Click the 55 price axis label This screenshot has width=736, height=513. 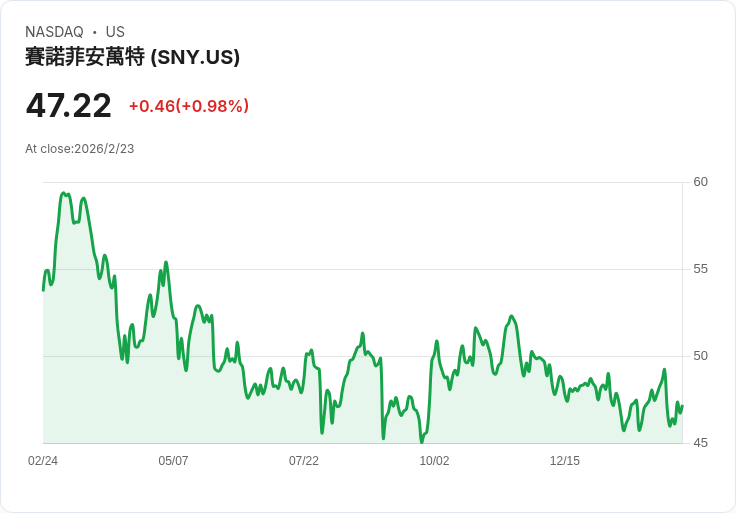tap(700, 269)
